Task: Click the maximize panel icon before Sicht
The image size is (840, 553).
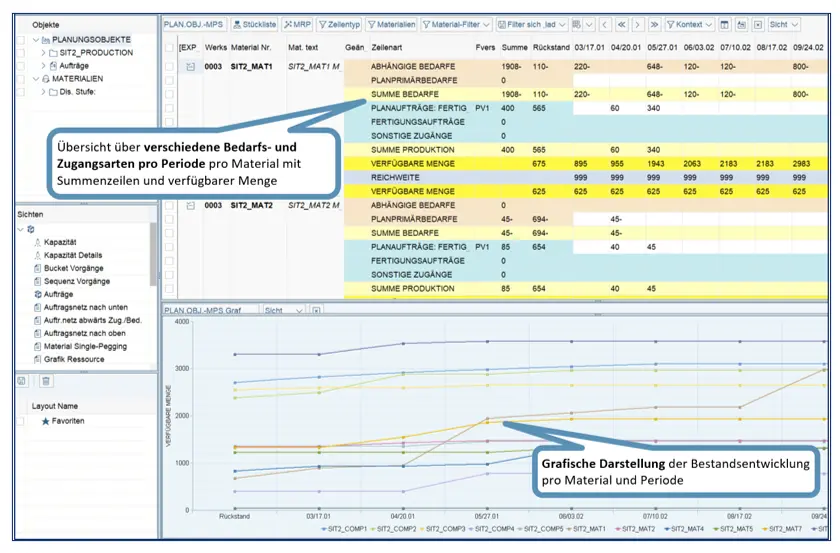Action: 758,25
